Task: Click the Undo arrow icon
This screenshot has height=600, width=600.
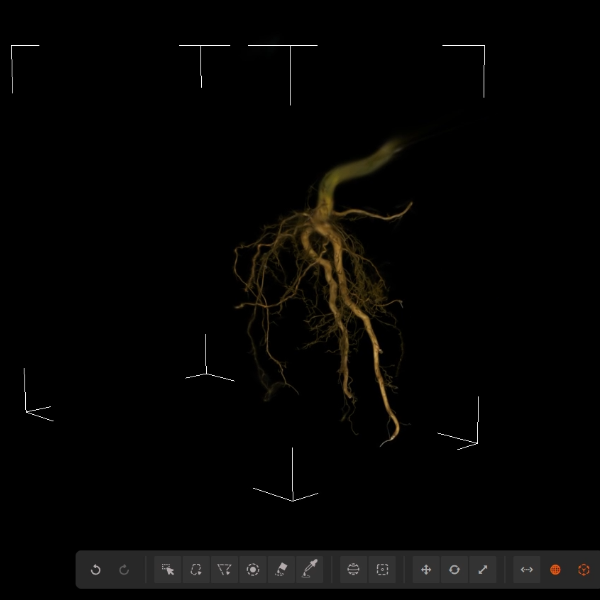Action: [96, 570]
